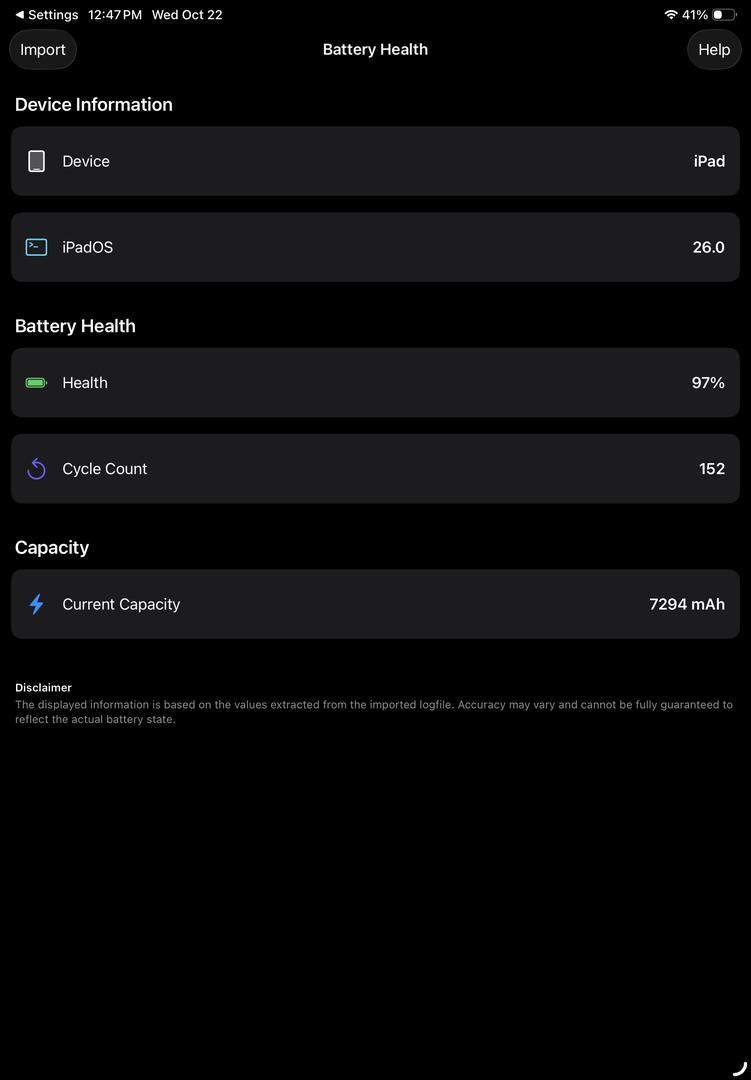Image resolution: width=751 pixels, height=1080 pixels.
Task: Select the Device row
Action: pos(375,161)
